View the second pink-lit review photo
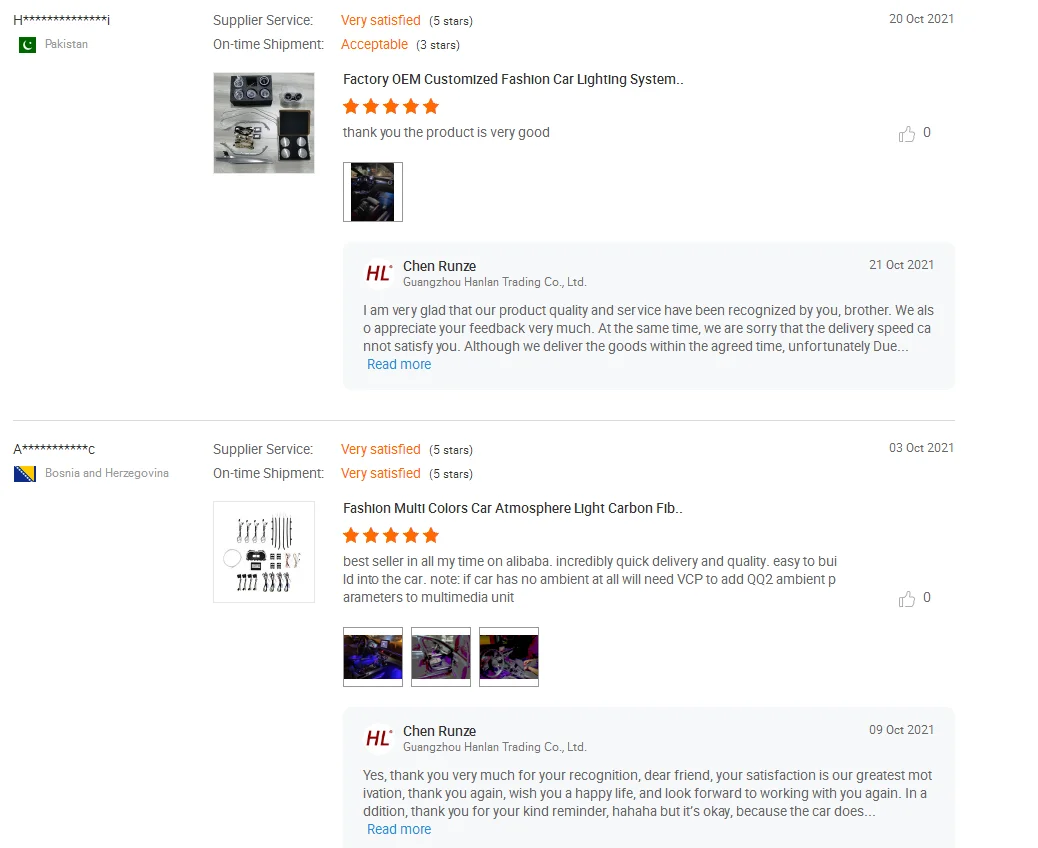The height and width of the screenshot is (848, 1038). [x=441, y=657]
